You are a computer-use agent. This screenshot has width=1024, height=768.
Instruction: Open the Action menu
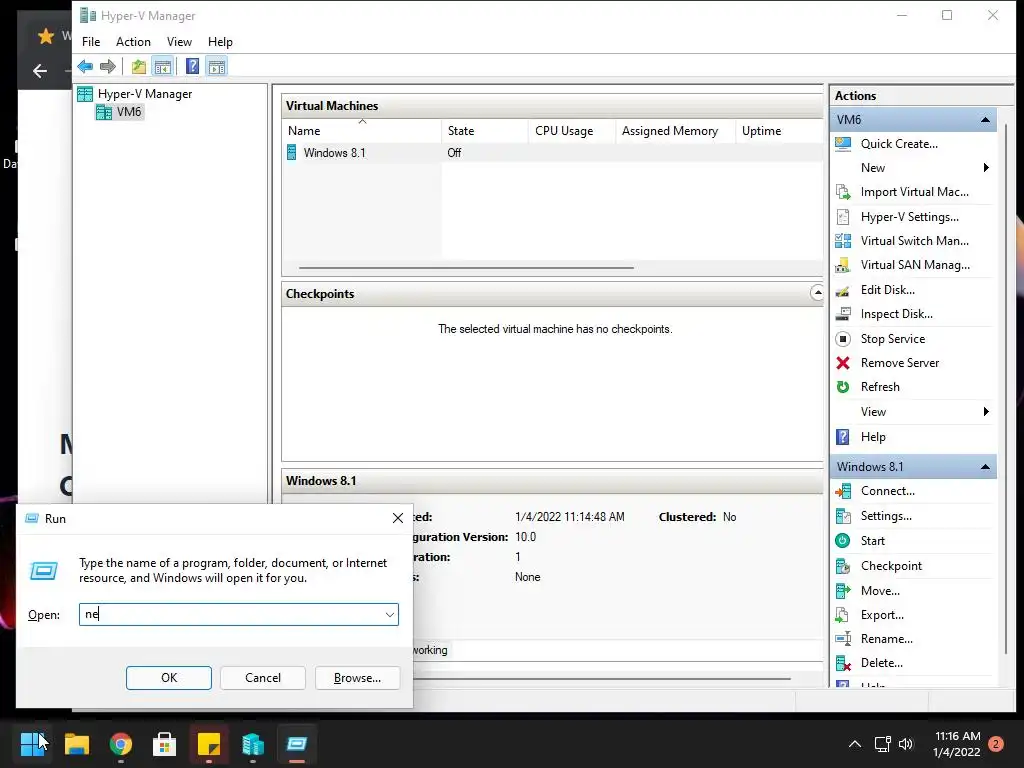point(133,42)
